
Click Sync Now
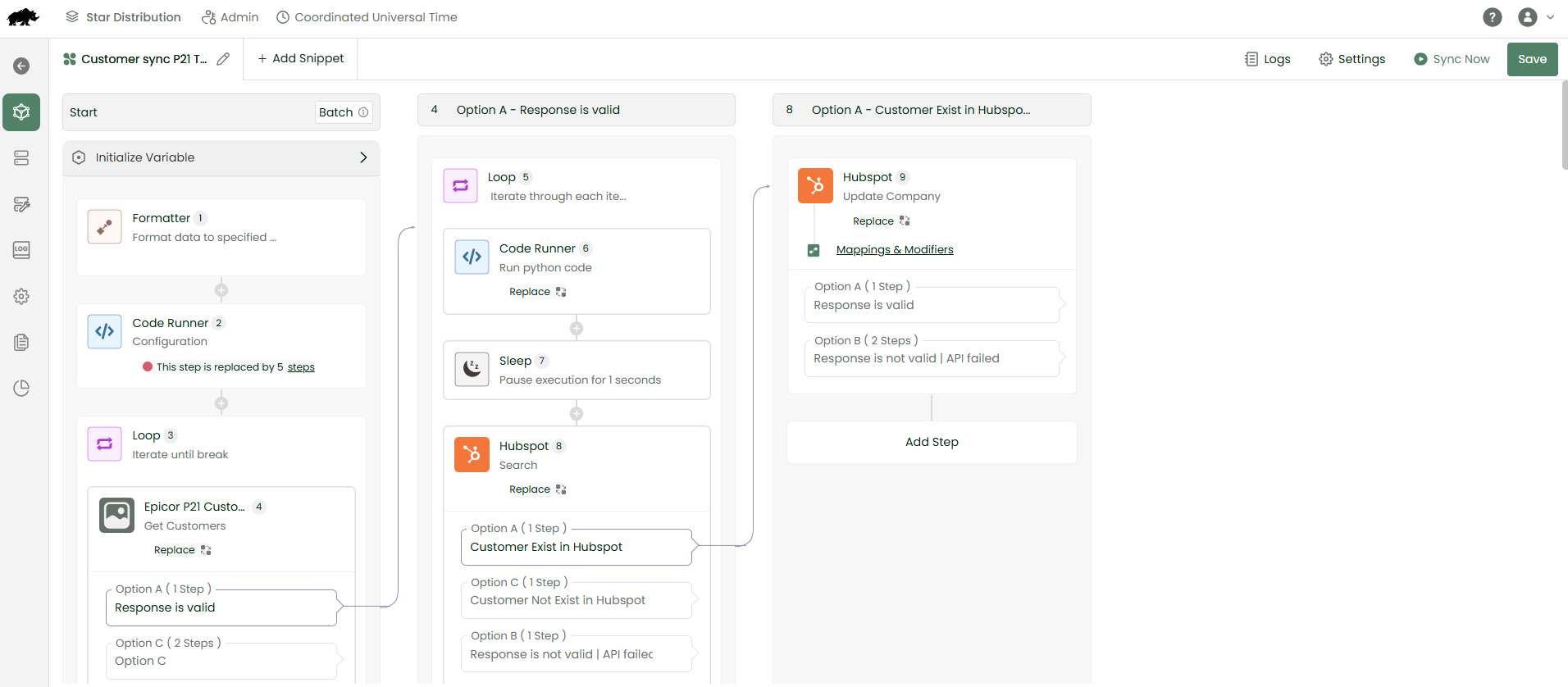click(x=1452, y=59)
